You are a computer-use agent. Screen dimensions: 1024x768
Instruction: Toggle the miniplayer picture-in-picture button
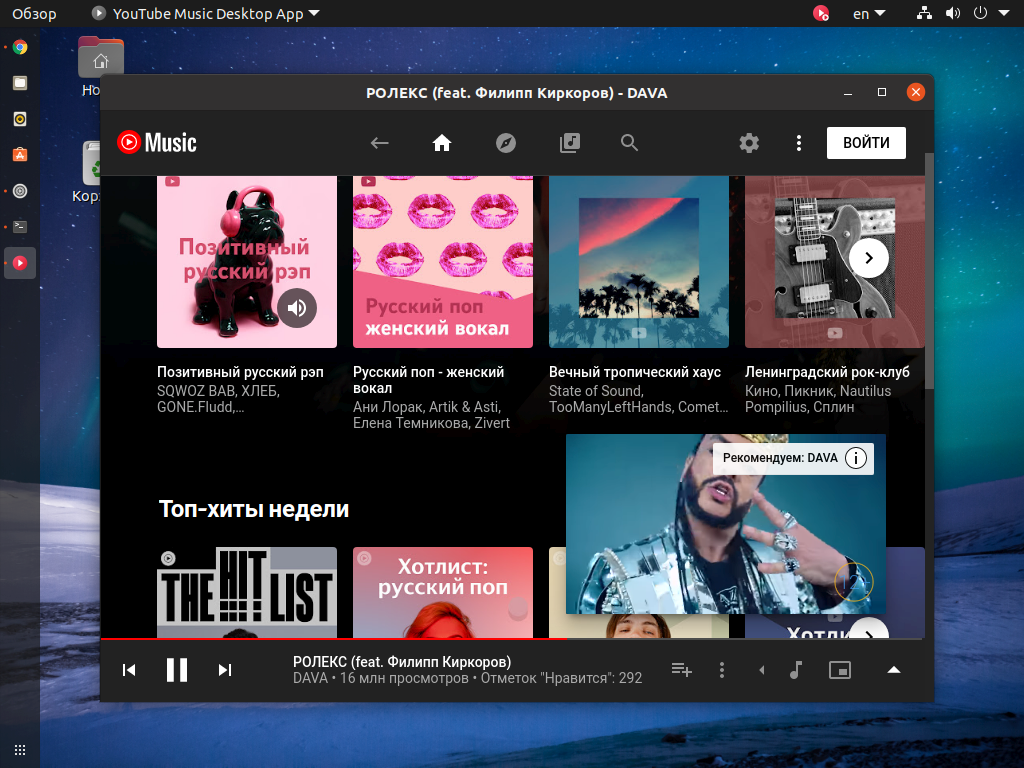(x=840, y=670)
